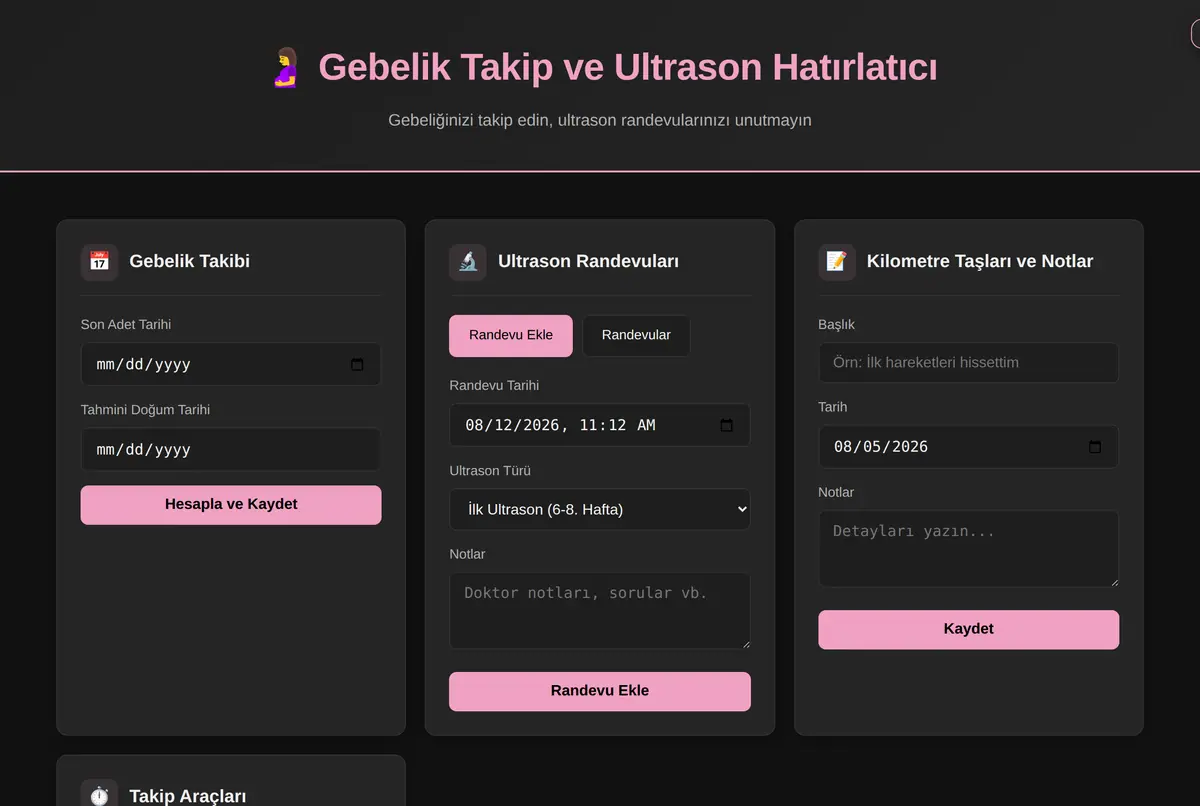Click the Detayları yazın textarea
This screenshot has height=806, width=1200.
(969, 549)
